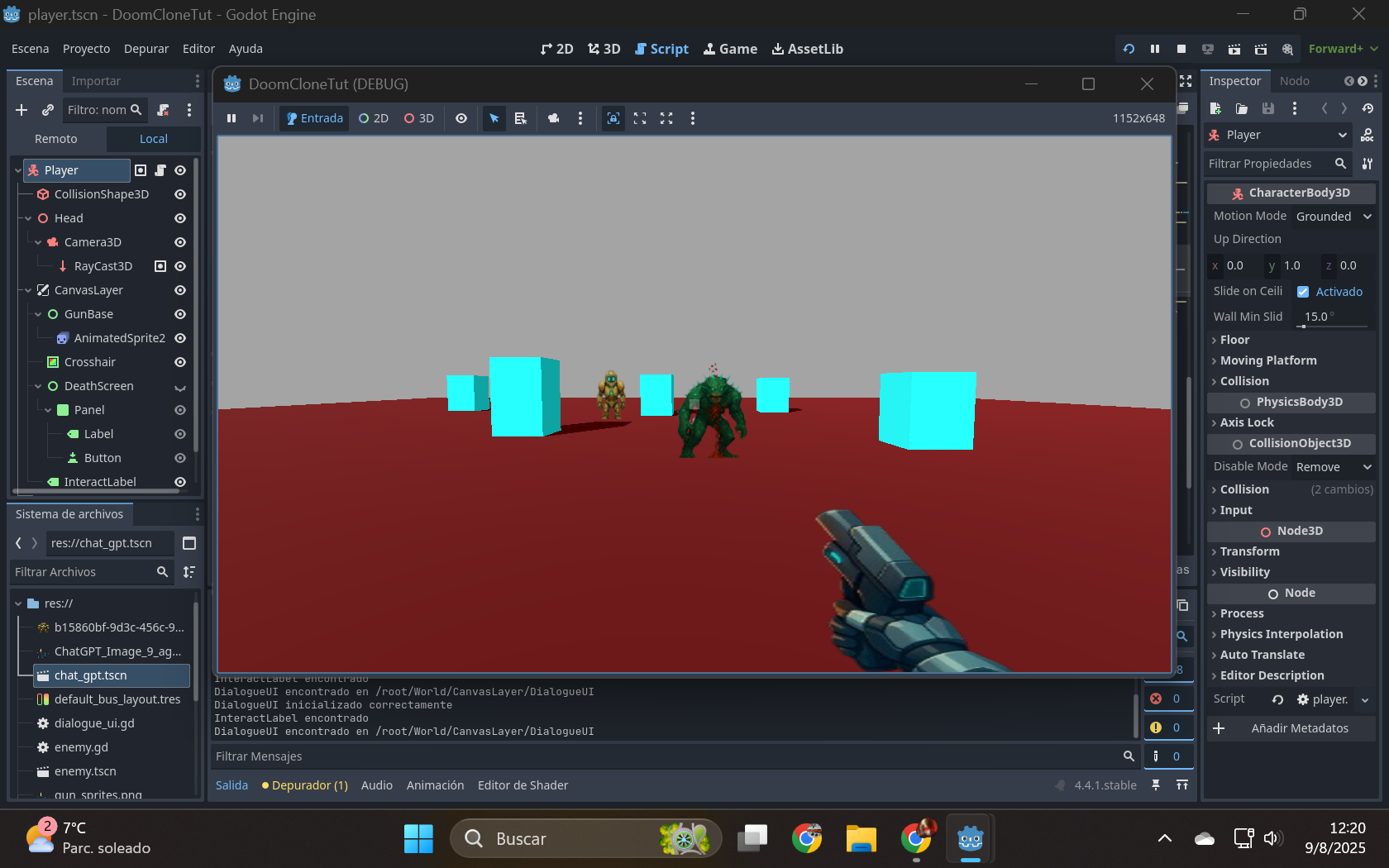Hide the Player node with eye icon
The width and height of the screenshot is (1389, 868).
pos(180,170)
